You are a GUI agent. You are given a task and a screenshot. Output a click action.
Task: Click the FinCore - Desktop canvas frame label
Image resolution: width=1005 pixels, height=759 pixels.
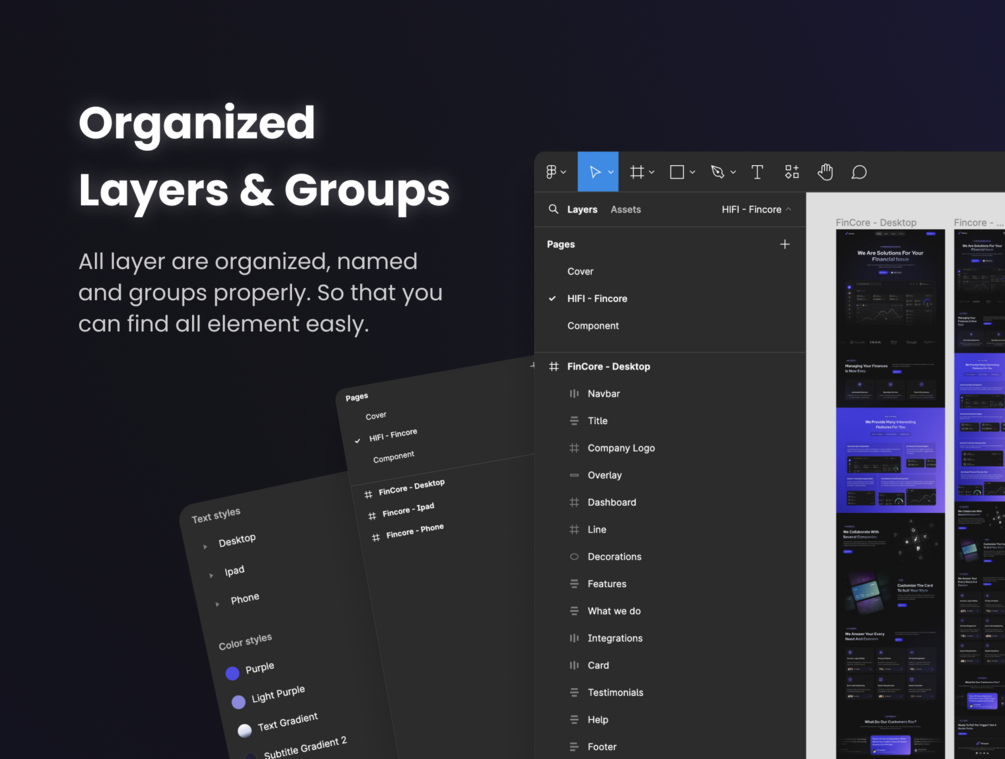coord(876,222)
